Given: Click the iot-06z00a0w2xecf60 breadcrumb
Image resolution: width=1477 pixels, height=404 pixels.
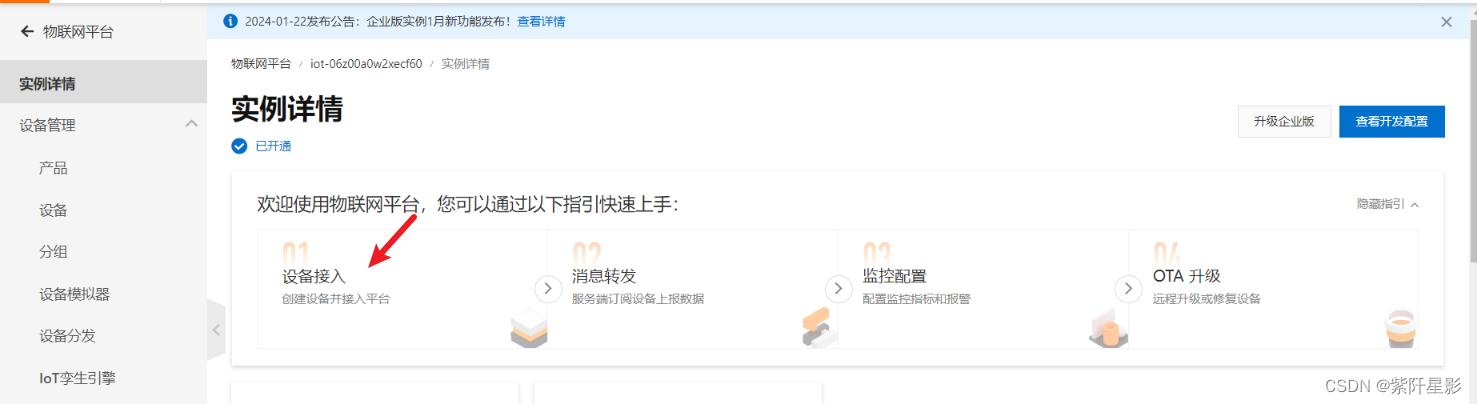Looking at the screenshot, I should pos(366,64).
